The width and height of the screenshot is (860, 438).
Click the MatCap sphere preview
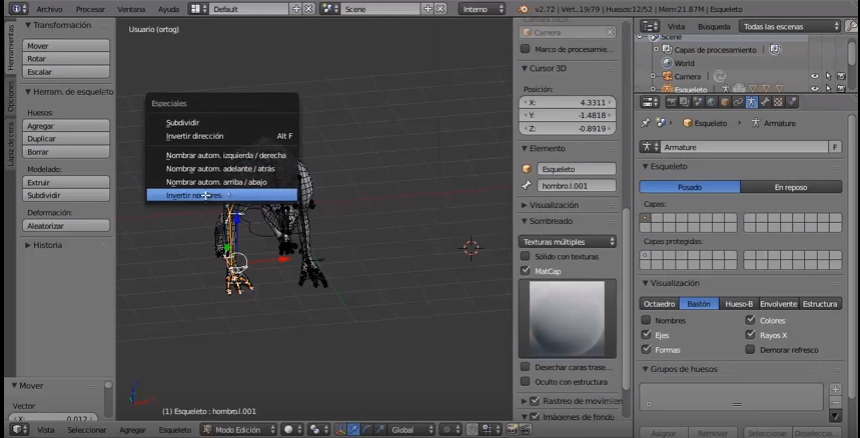(567, 316)
